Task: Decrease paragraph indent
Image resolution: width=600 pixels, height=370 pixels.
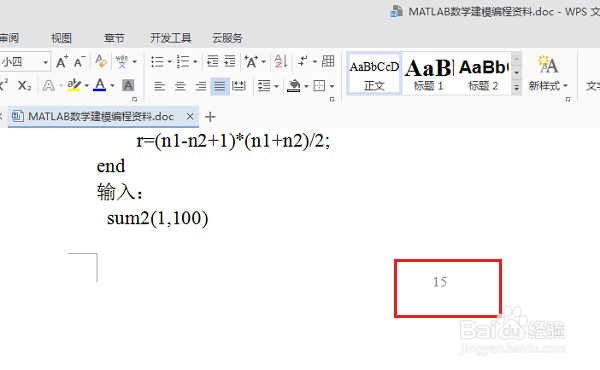Action: [x=212, y=61]
